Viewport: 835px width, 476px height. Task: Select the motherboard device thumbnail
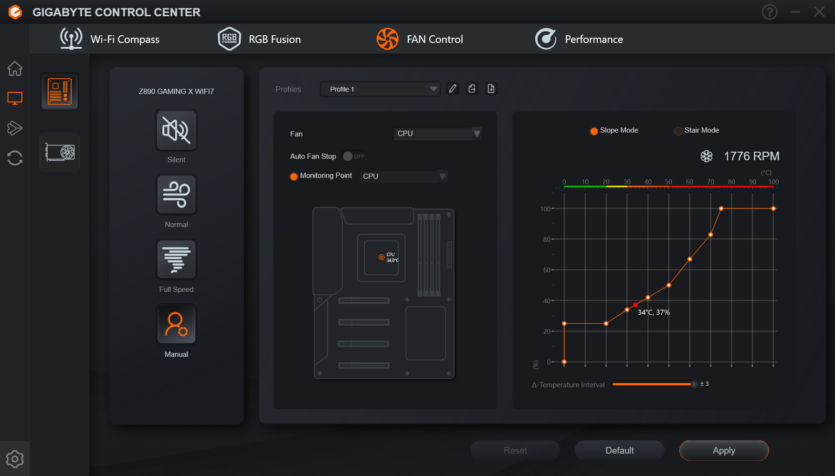click(60, 92)
